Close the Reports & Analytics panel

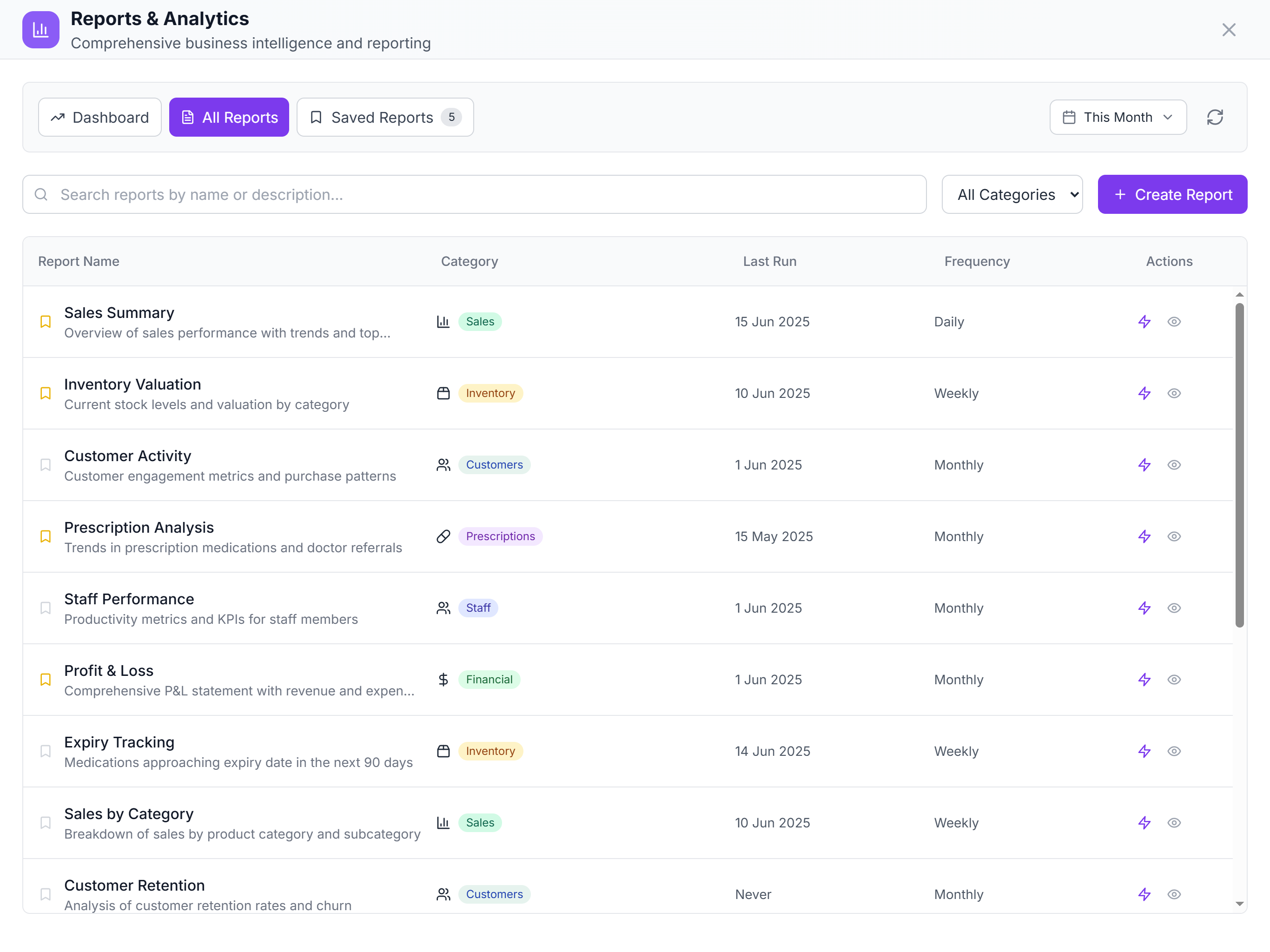coord(1228,30)
